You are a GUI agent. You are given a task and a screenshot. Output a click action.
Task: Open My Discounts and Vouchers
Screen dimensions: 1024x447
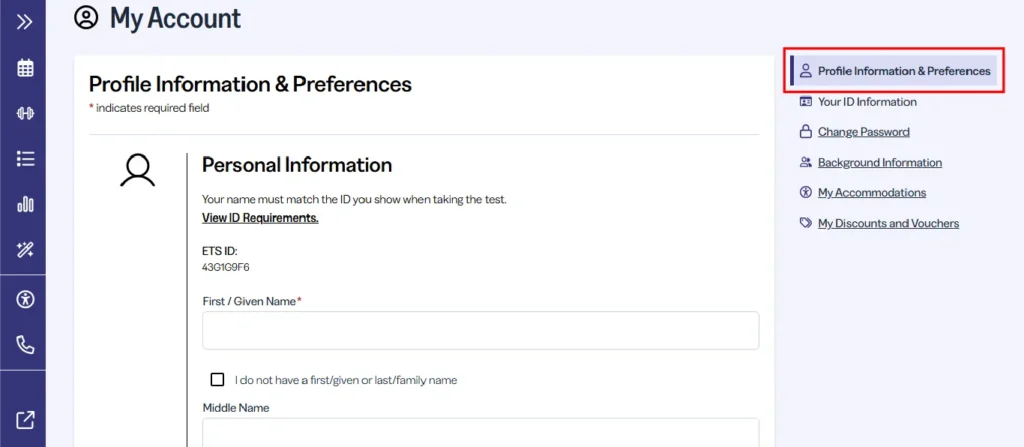(x=888, y=224)
